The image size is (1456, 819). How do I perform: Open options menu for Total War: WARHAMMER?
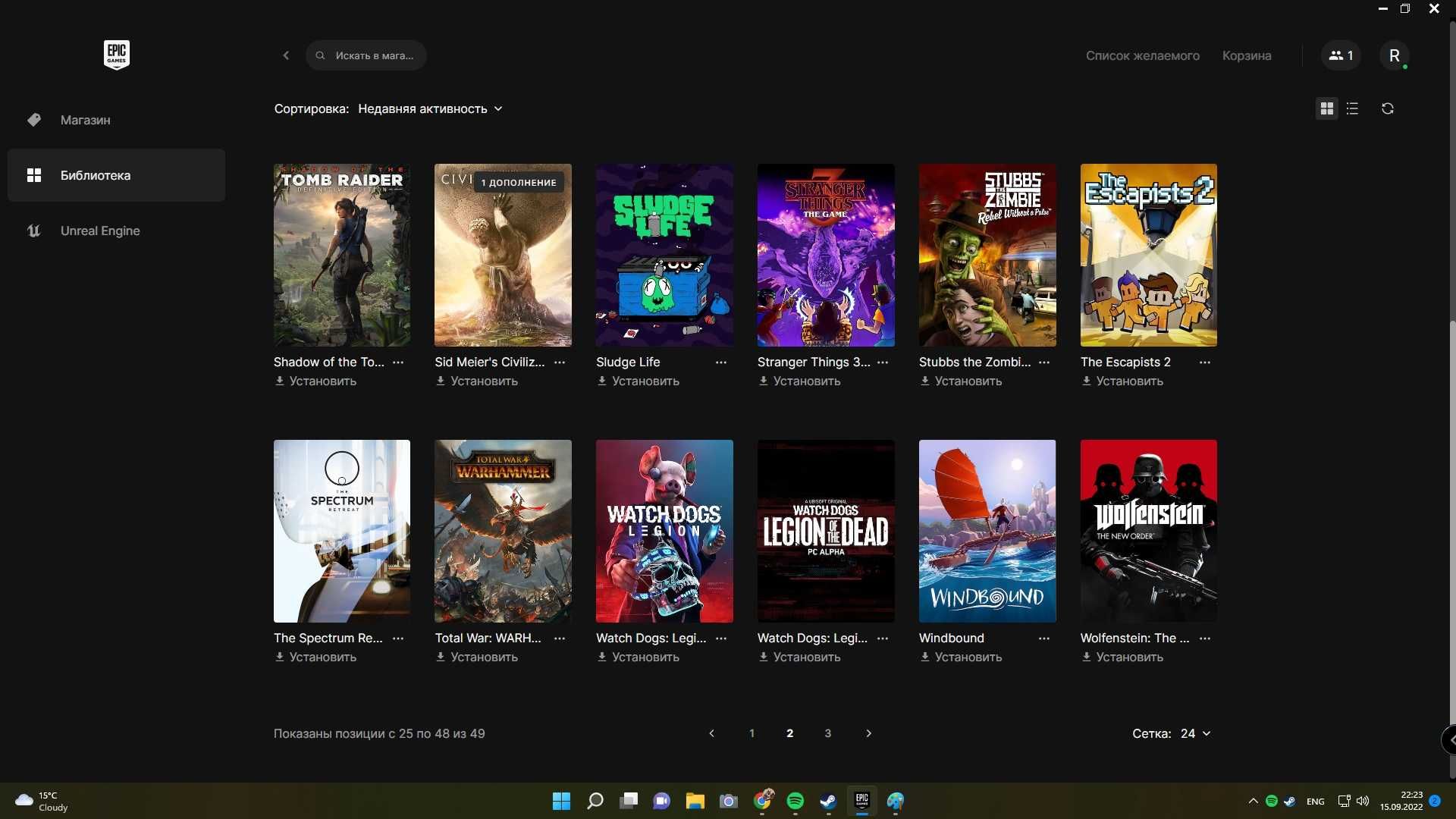pos(560,639)
